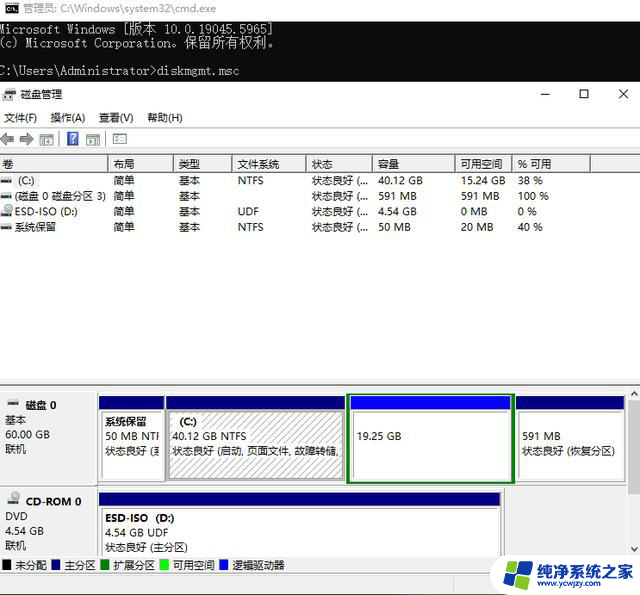Open the 操作(A) menu
This screenshot has width=640, height=595.
click(x=68, y=118)
